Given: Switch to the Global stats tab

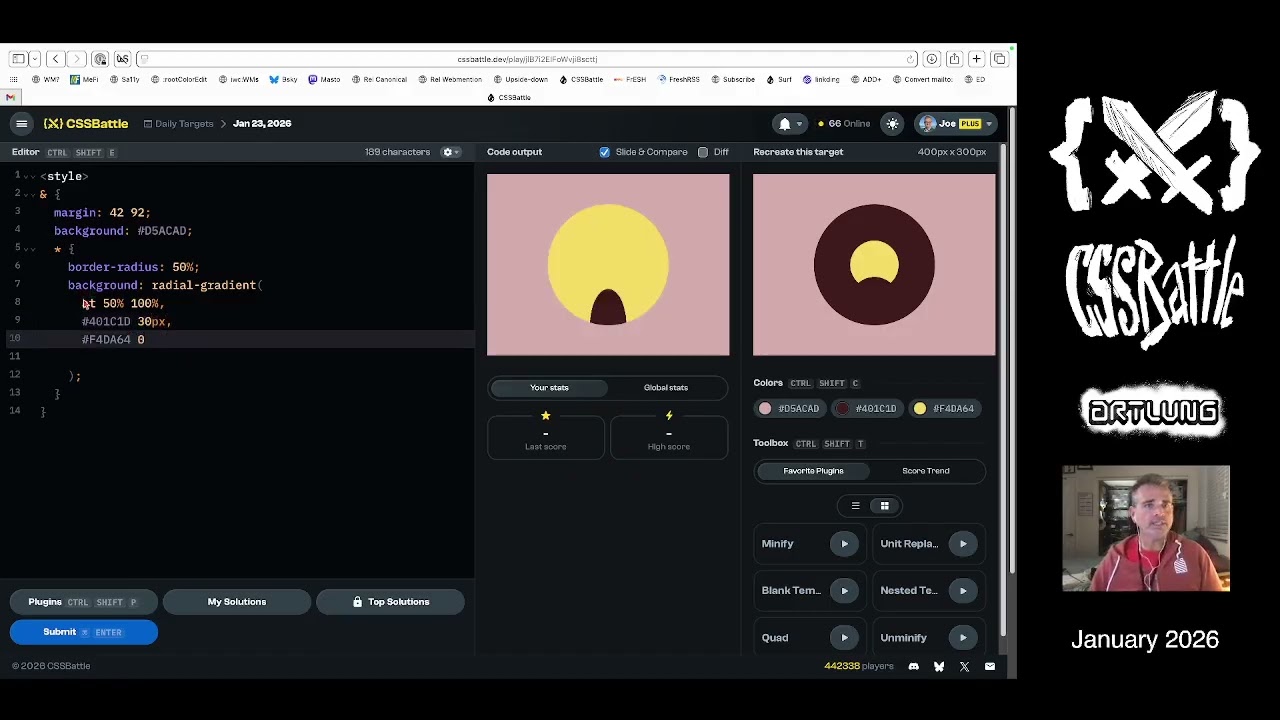Looking at the screenshot, I should [666, 388].
